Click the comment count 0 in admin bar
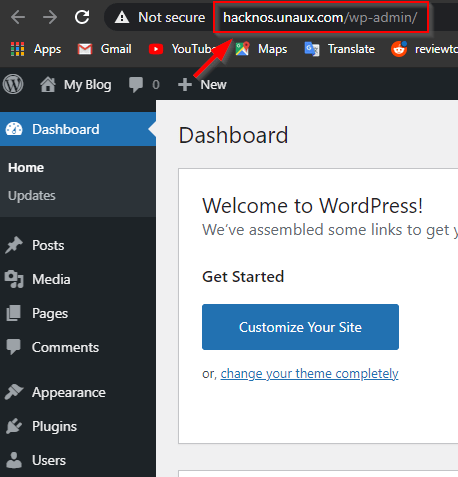 pyautogui.click(x=156, y=85)
